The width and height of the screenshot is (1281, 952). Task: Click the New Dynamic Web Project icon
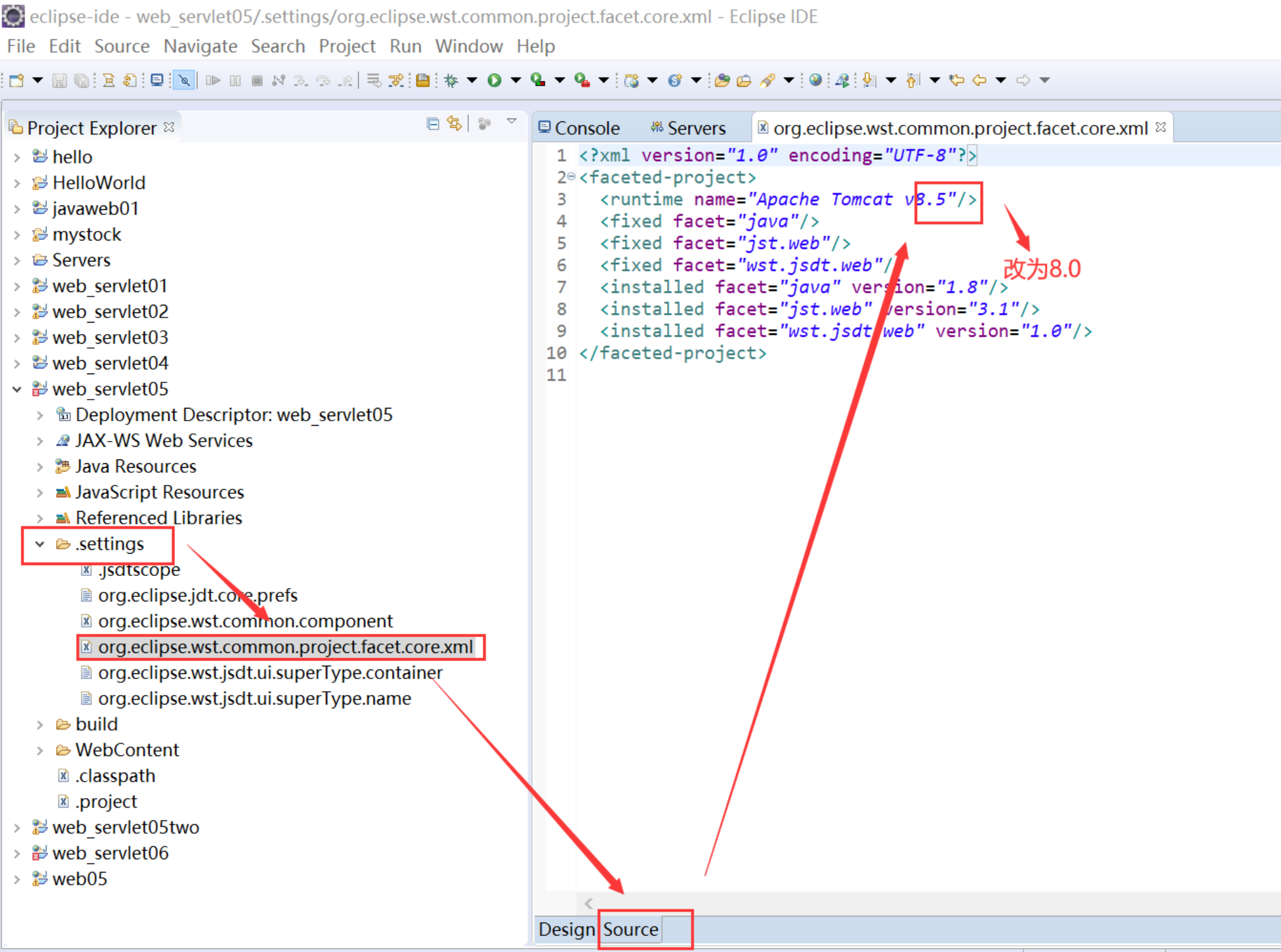tap(631, 80)
